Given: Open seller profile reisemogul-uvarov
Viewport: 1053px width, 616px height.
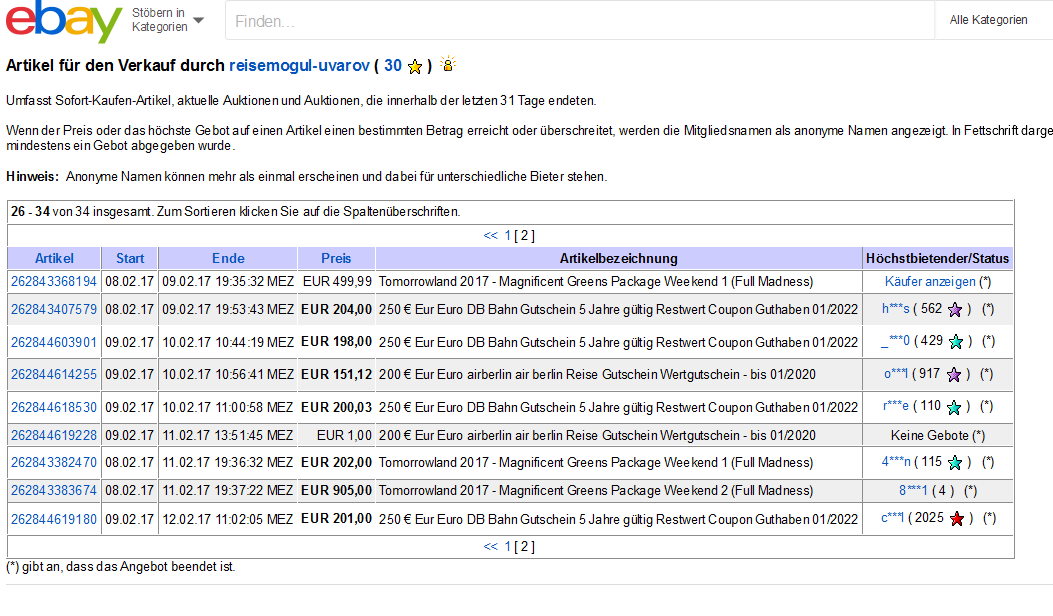Looking at the screenshot, I should (x=297, y=66).
